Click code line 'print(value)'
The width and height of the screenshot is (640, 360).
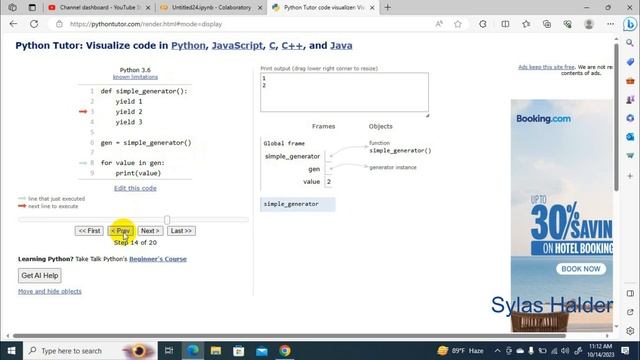click(x=138, y=173)
